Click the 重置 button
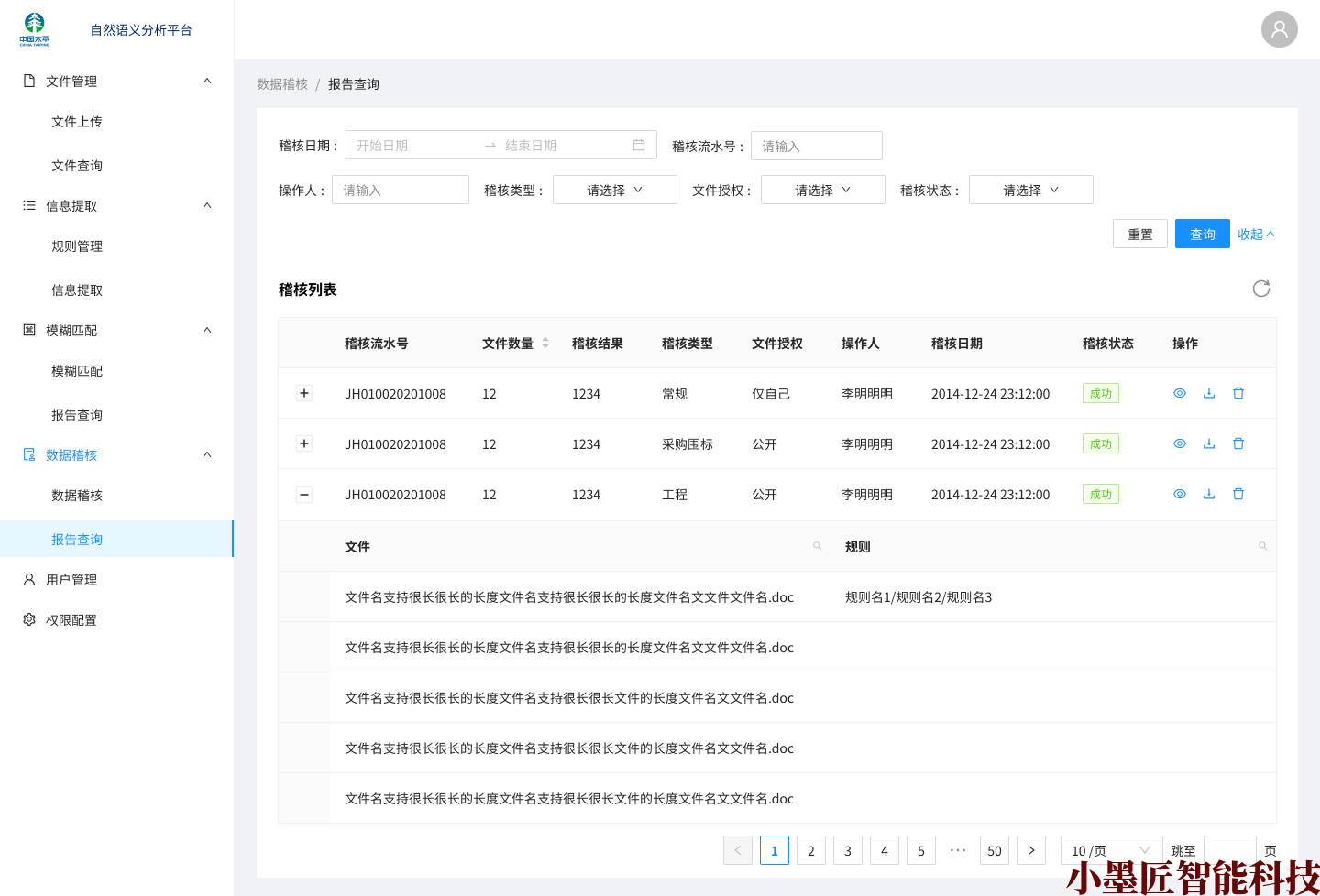The width and height of the screenshot is (1320, 896). pyautogui.click(x=1139, y=234)
